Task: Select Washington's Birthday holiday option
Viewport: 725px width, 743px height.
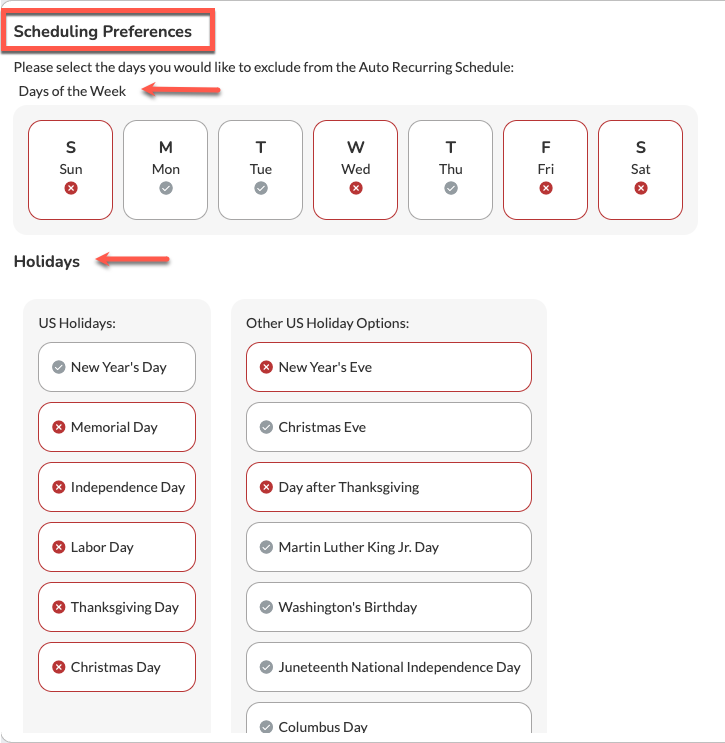Action: pos(389,607)
